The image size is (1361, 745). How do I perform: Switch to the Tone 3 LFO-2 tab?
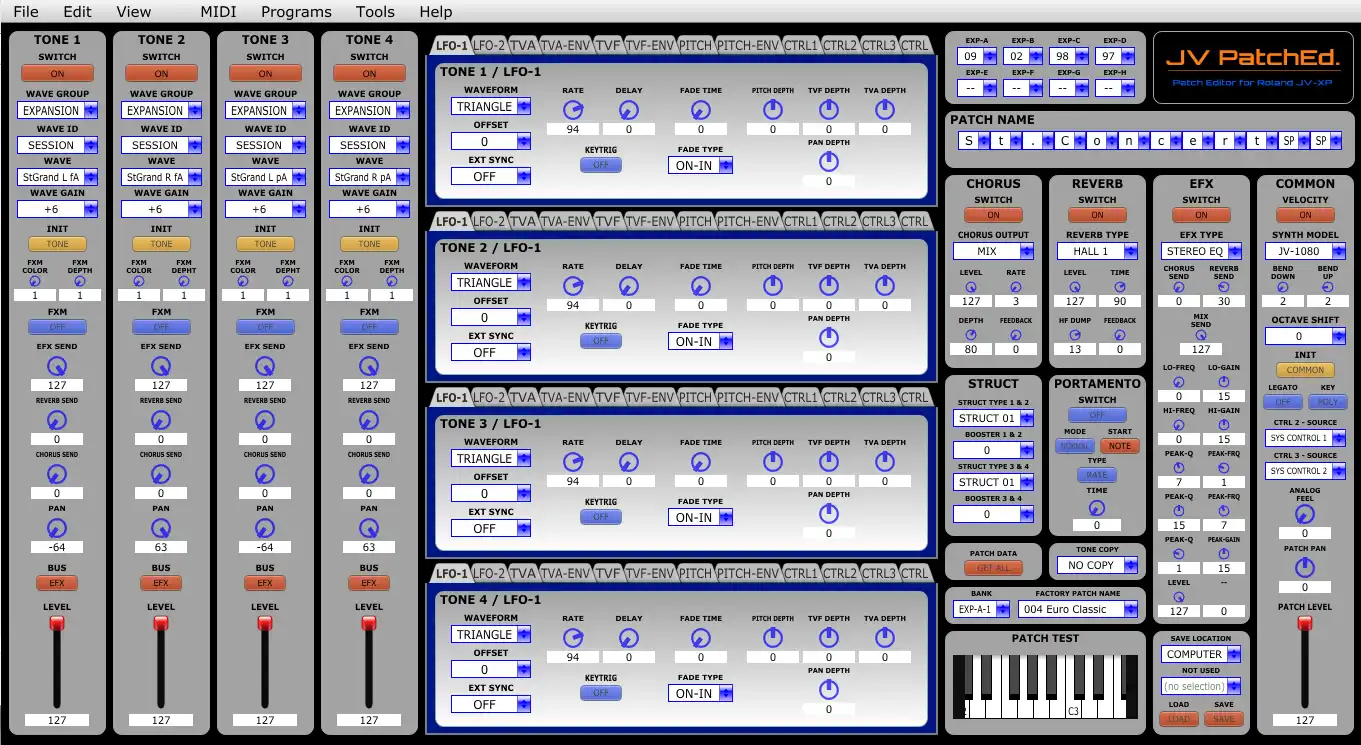pyautogui.click(x=489, y=397)
